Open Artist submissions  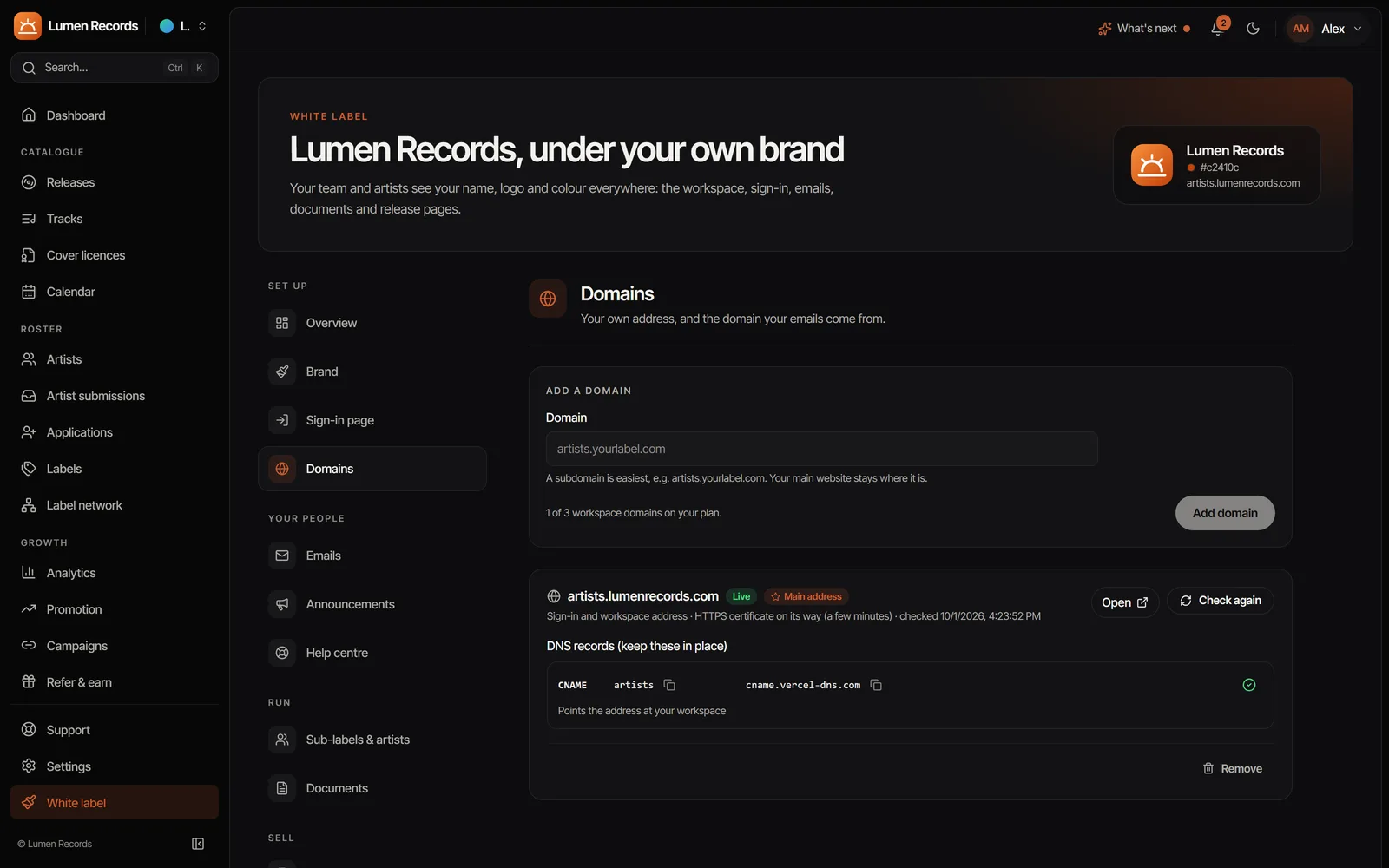[x=115, y=396]
